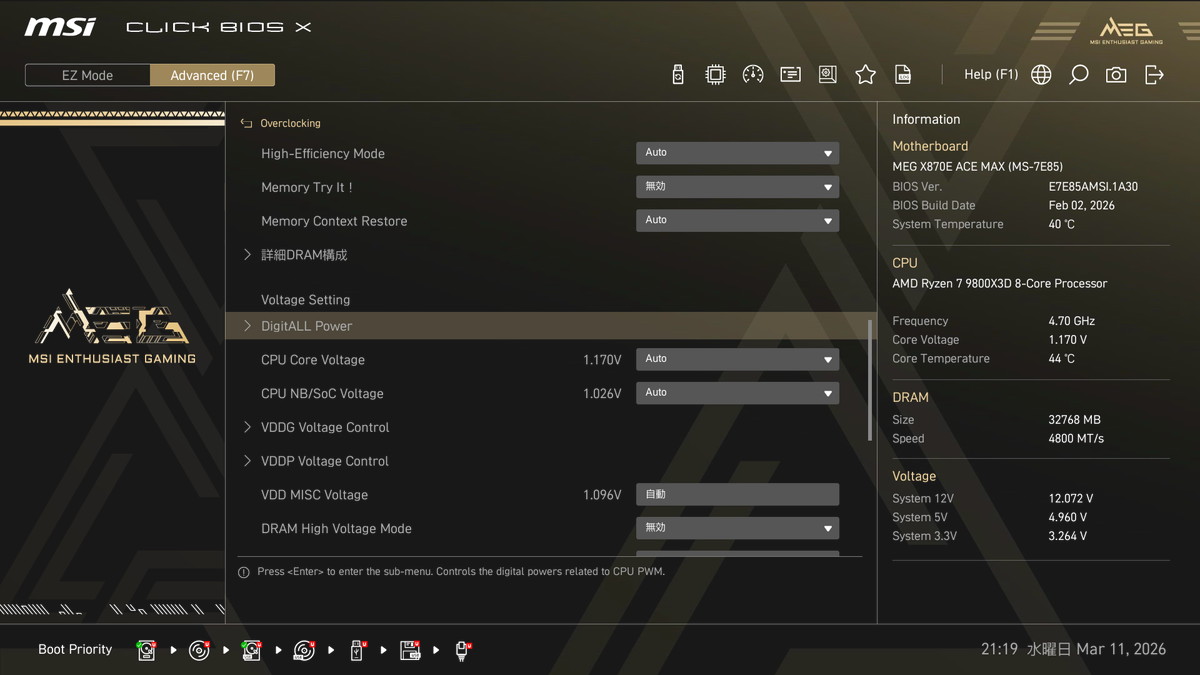
Task: Select the network boot device icon
Action: click(x=462, y=651)
